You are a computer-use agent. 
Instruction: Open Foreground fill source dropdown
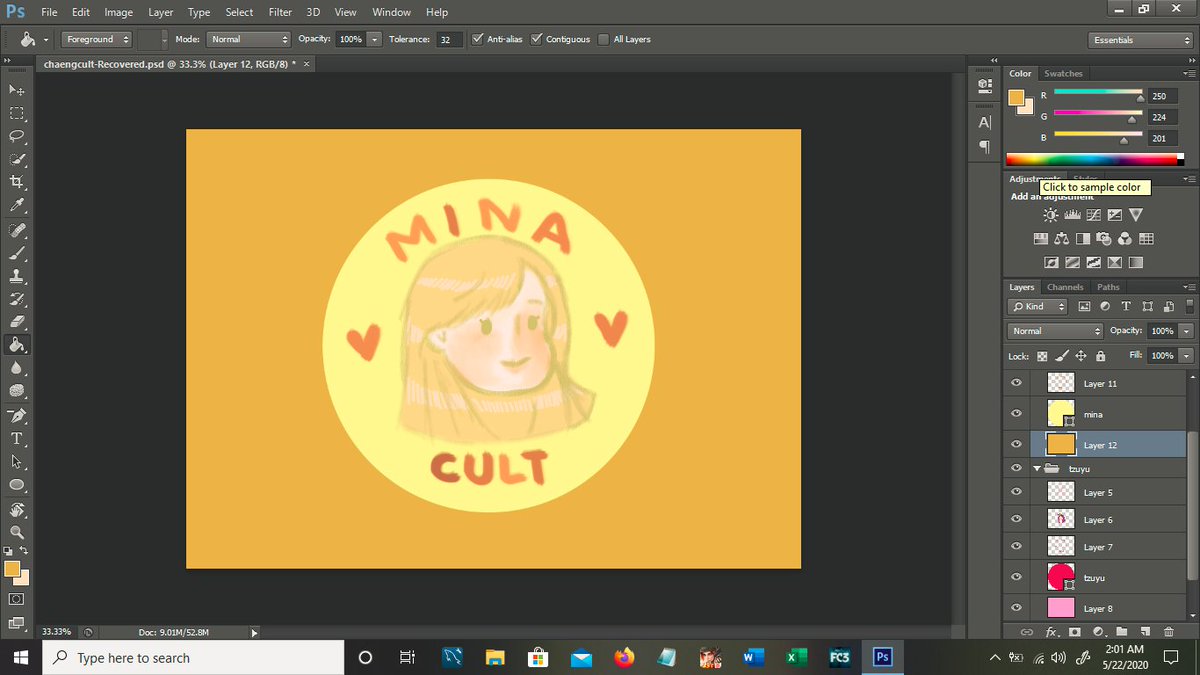coord(96,39)
